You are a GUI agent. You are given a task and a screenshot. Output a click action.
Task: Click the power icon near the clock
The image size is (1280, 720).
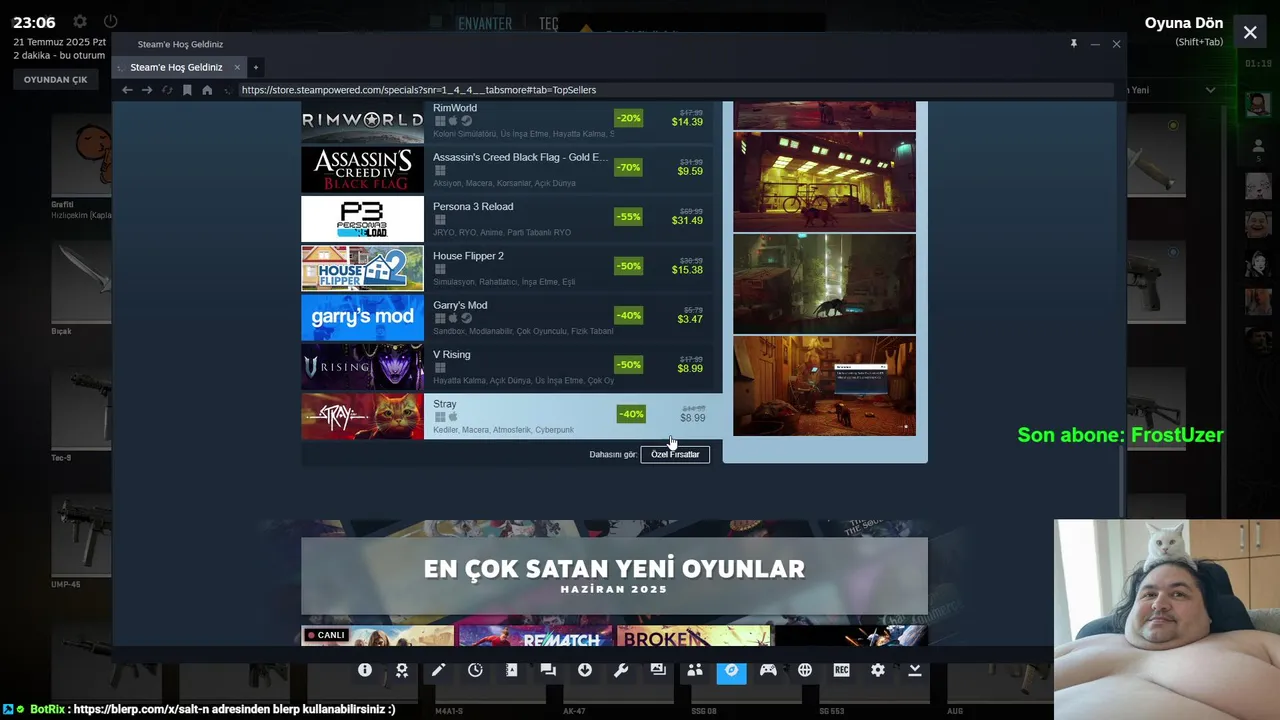click(x=110, y=21)
